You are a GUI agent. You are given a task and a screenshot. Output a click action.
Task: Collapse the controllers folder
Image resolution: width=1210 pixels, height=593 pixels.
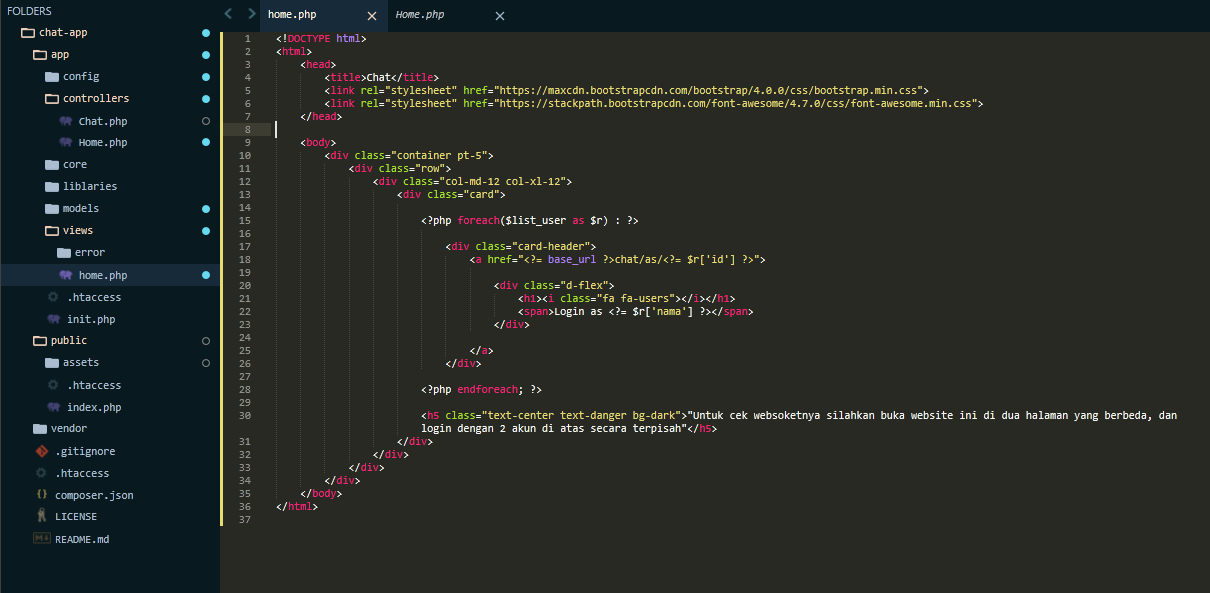click(x=95, y=98)
